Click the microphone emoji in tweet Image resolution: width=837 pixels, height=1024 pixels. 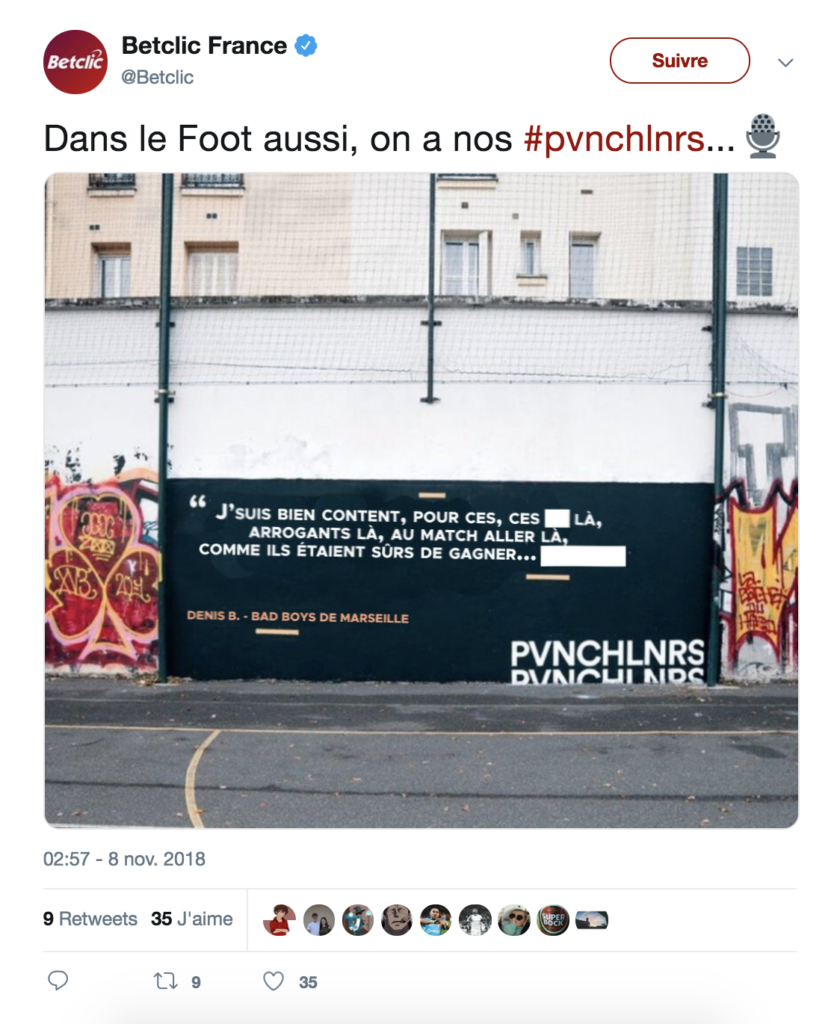point(763,136)
